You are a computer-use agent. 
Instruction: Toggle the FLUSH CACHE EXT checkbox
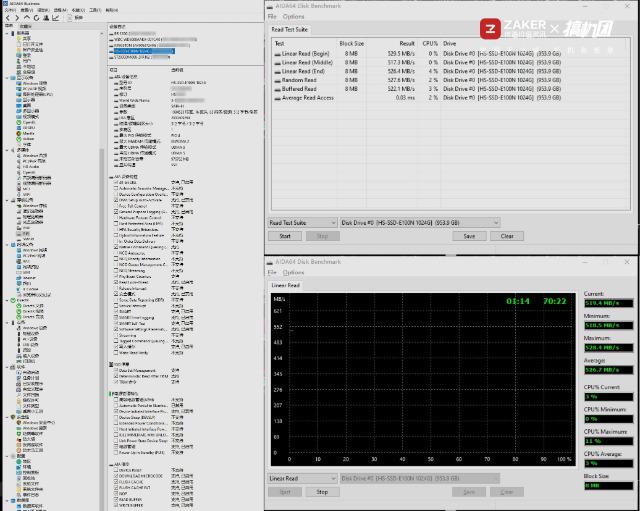116,488
